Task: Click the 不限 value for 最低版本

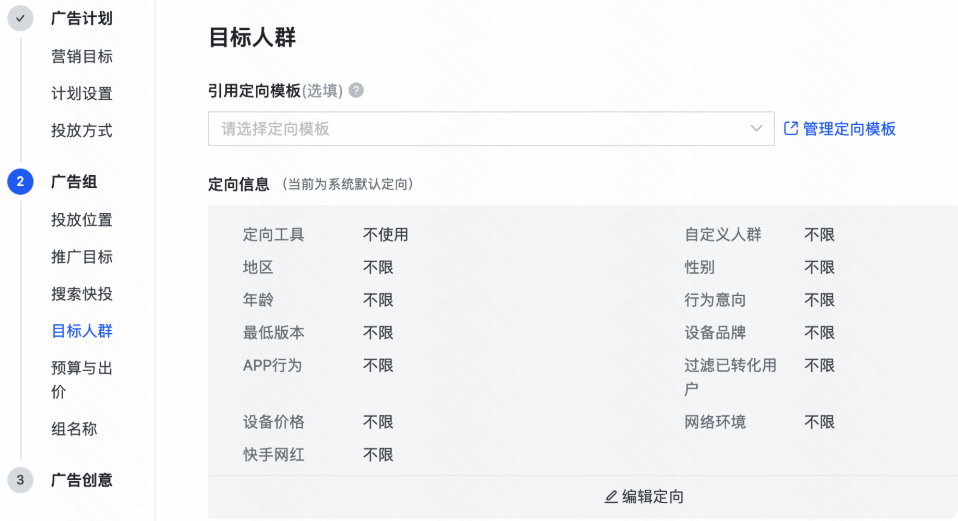Action: click(x=378, y=333)
